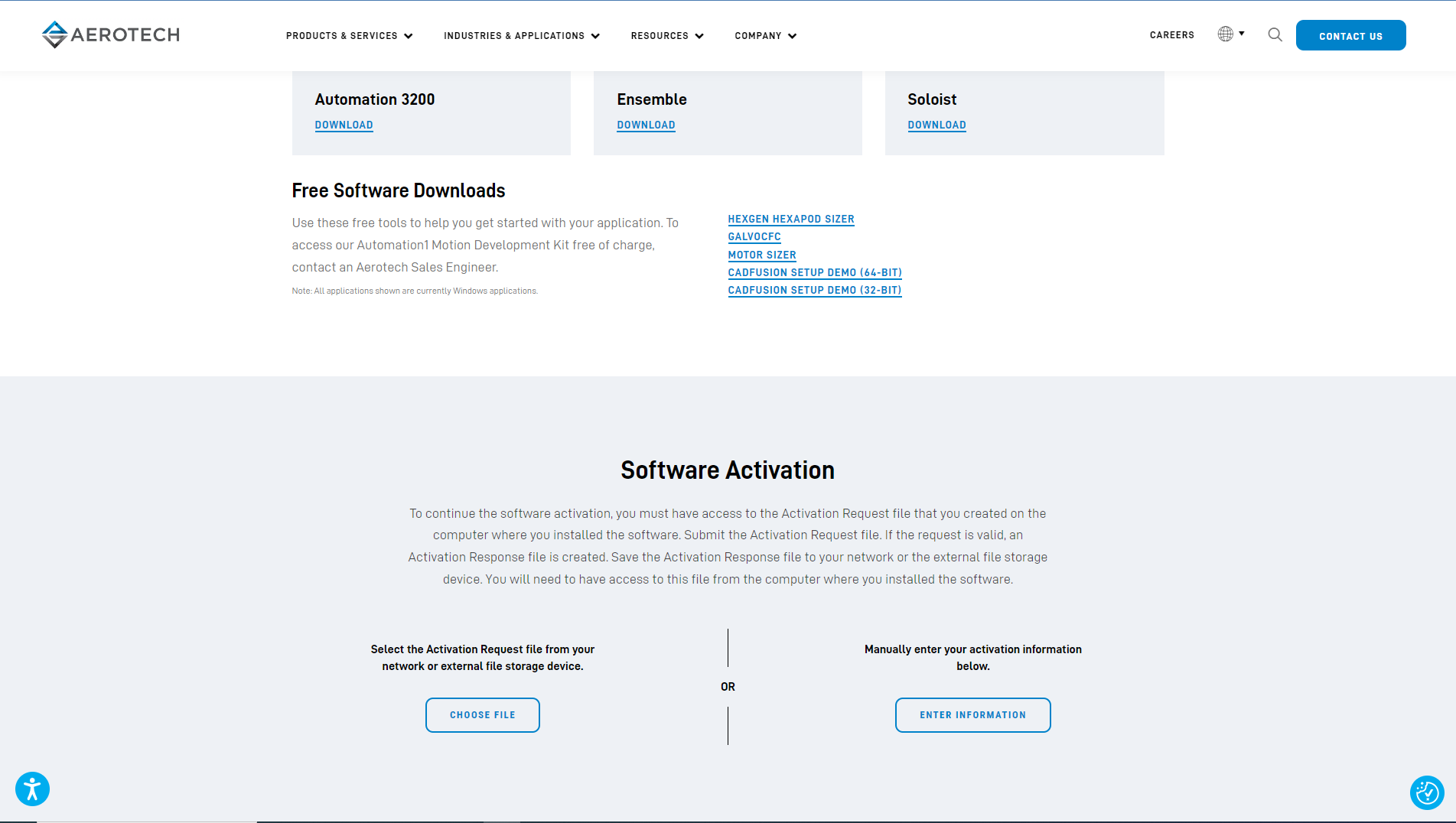The height and width of the screenshot is (823, 1456).
Task: Open the globe language selector
Action: (x=1225, y=34)
